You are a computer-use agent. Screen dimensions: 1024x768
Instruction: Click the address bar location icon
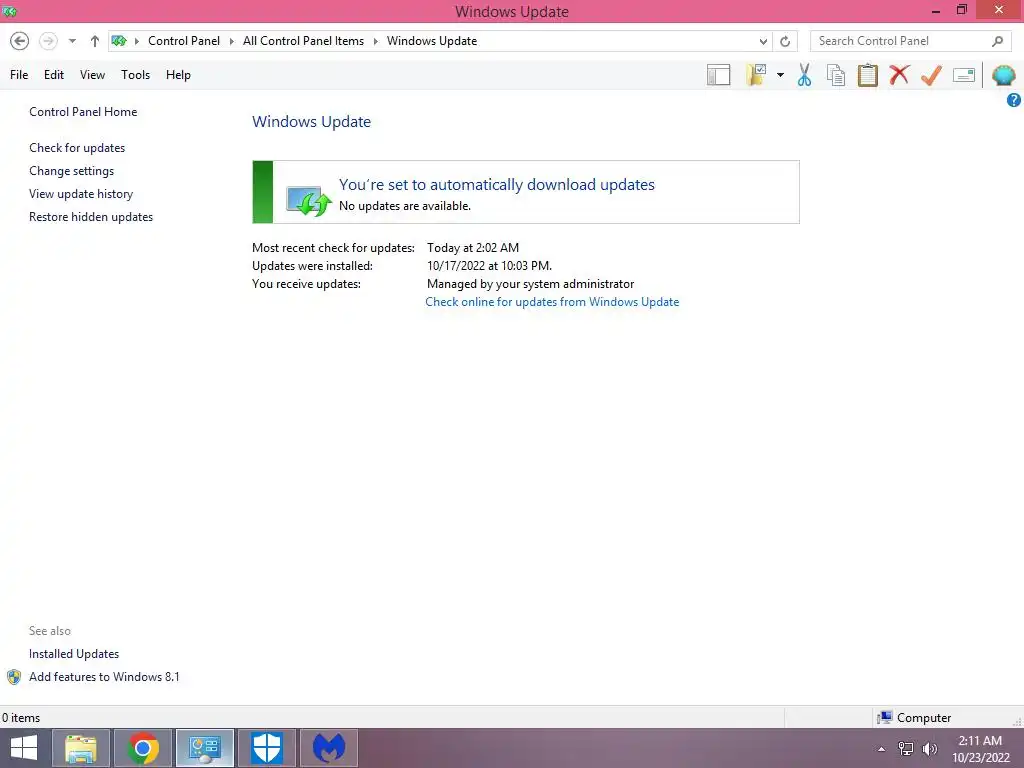pyautogui.click(x=119, y=41)
